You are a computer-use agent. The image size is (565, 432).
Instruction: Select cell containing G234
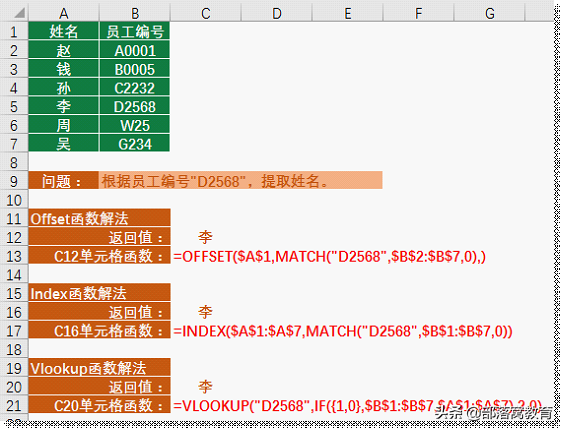click(x=134, y=143)
